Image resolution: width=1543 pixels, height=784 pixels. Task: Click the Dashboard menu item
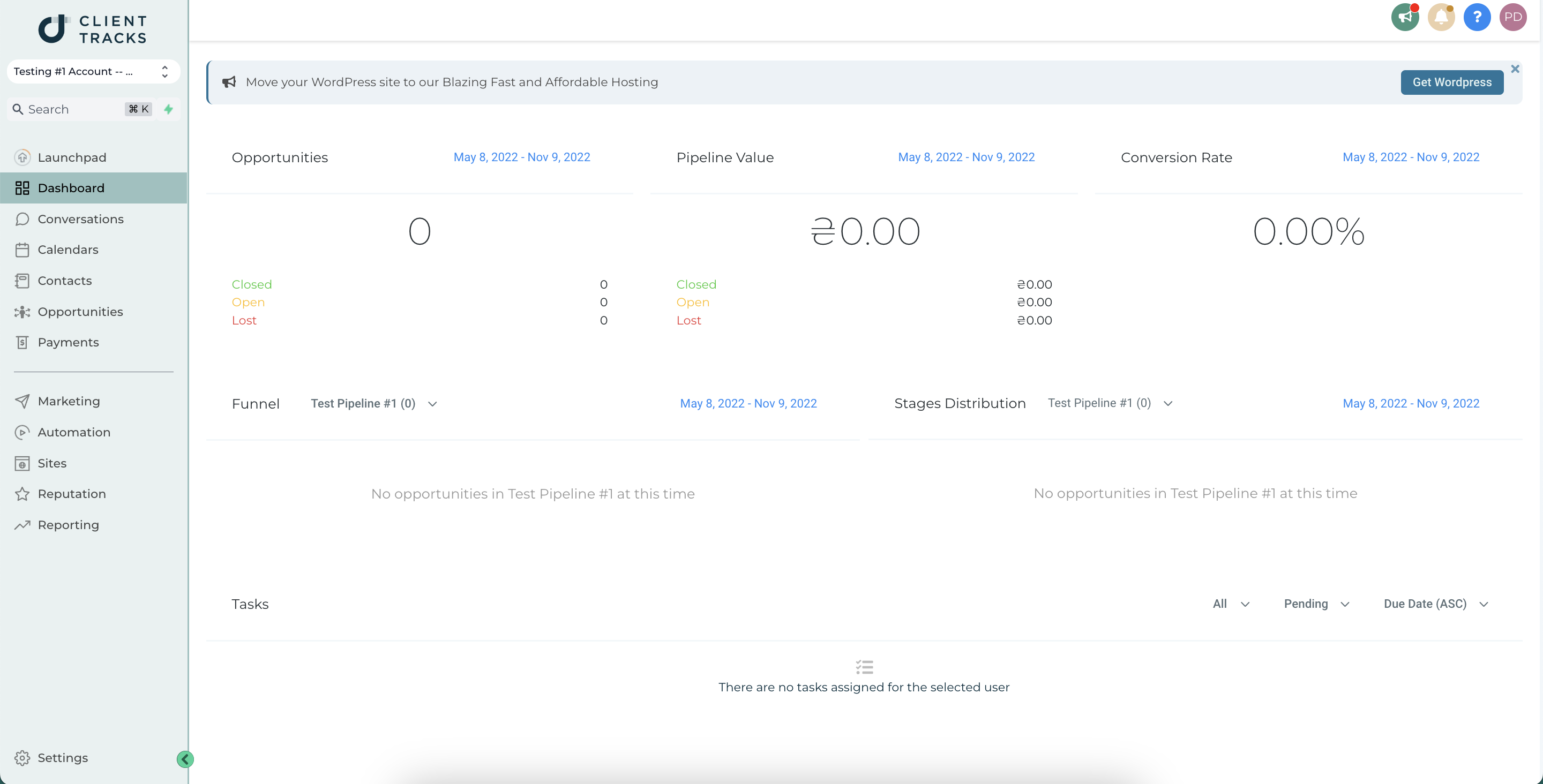94,187
